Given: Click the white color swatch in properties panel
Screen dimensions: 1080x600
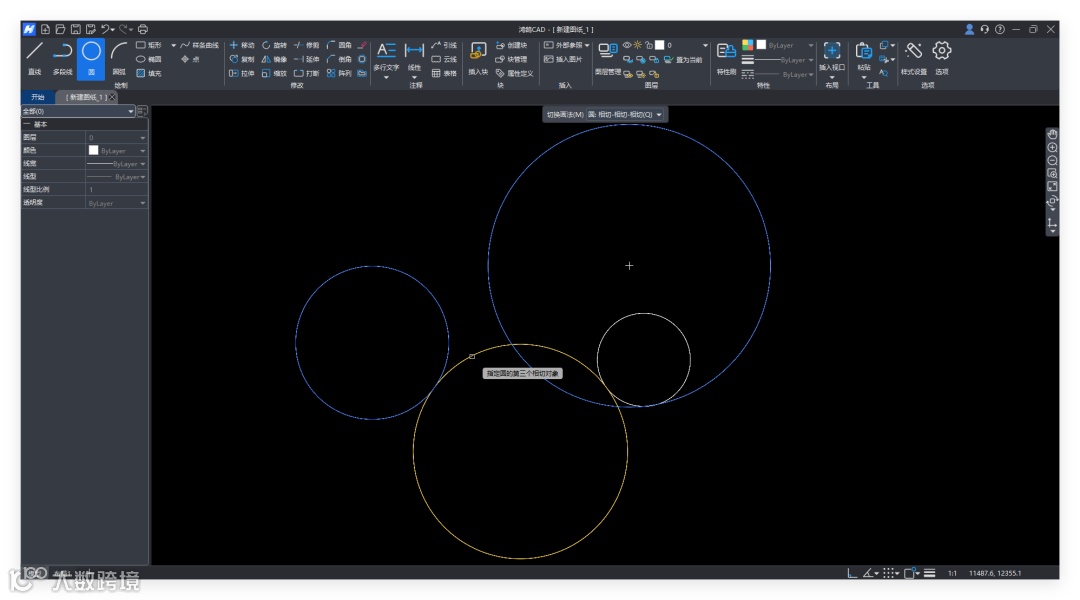Looking at the screenshot, I should coord(94,150).
